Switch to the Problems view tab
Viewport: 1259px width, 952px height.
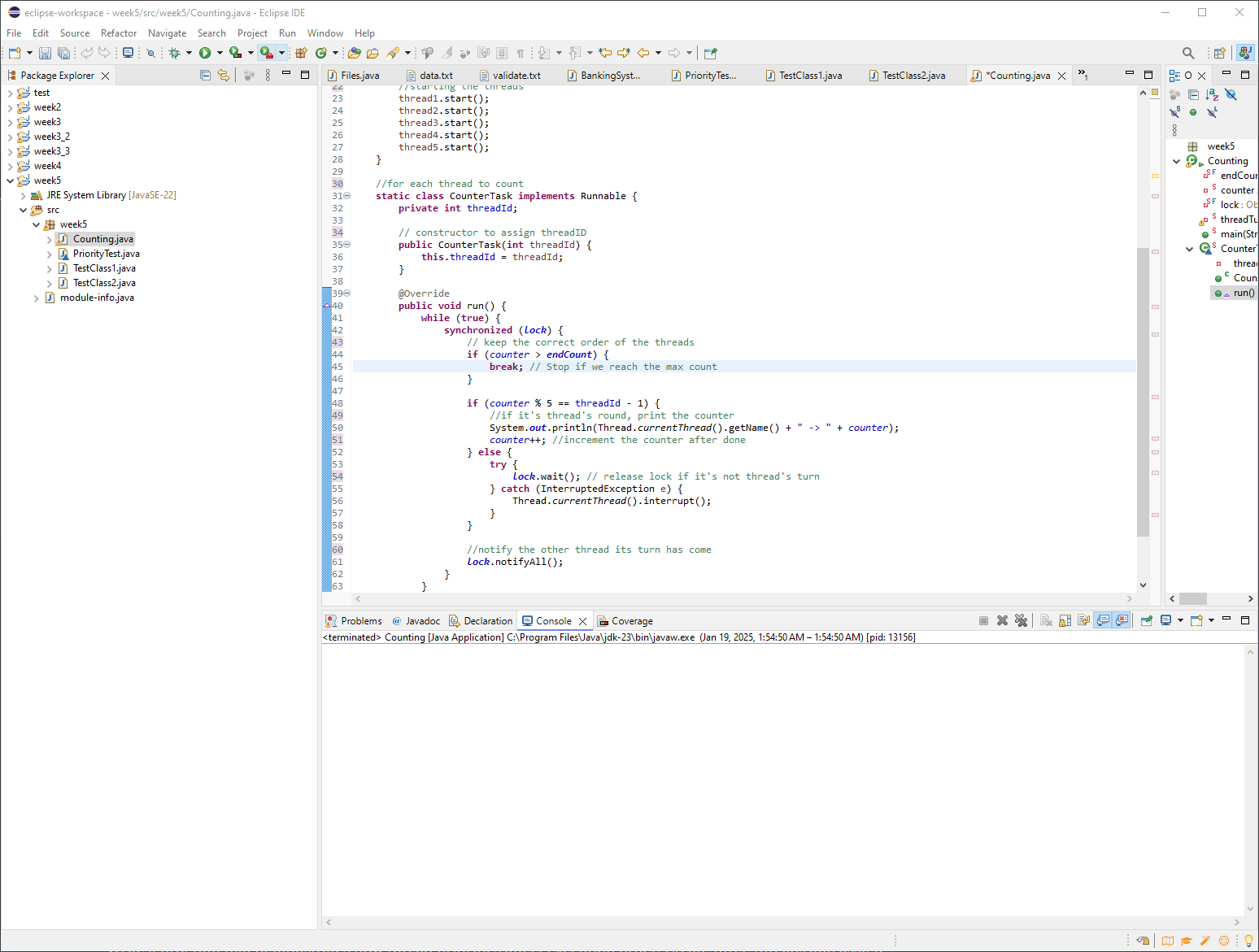[x=360, y=621]
